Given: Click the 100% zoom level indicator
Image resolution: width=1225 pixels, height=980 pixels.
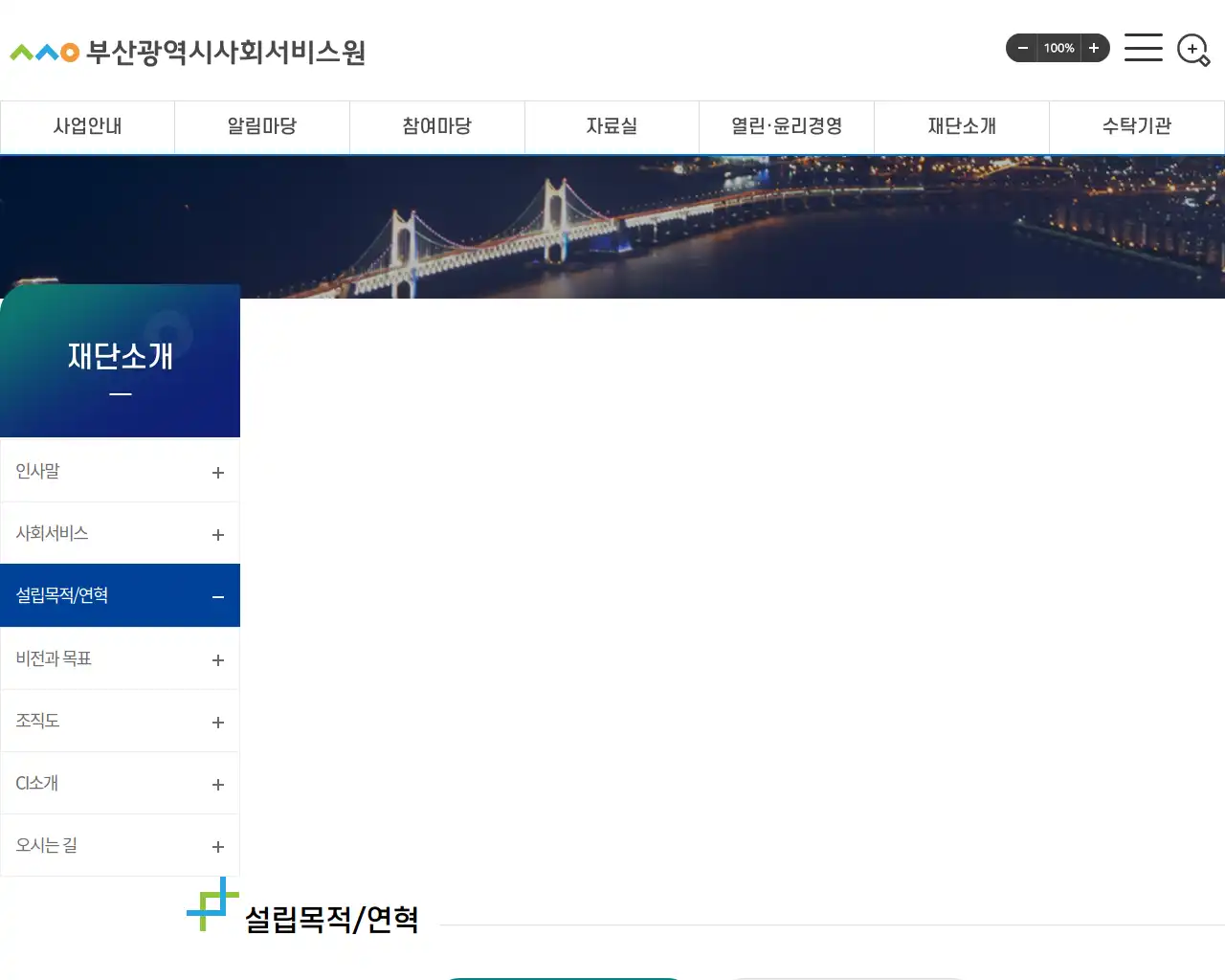Looking at the screenshot, I should 1058,48.
